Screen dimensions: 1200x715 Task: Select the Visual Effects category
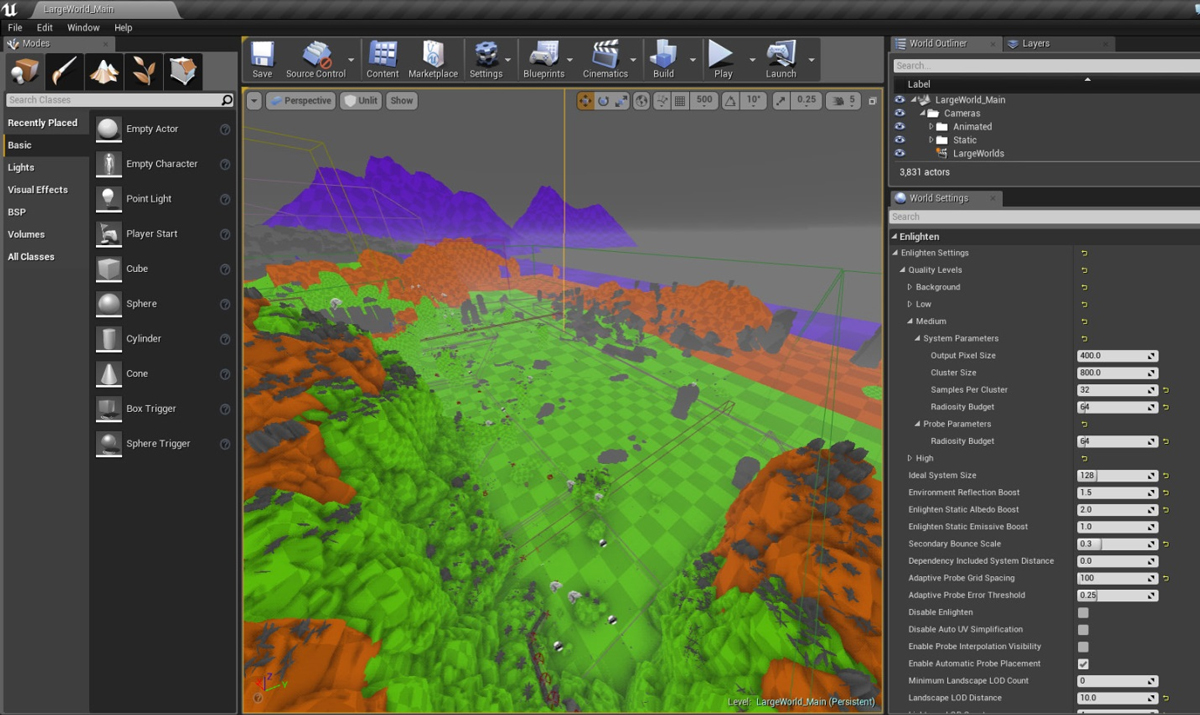pyautogui.click(x=38, y=190)
